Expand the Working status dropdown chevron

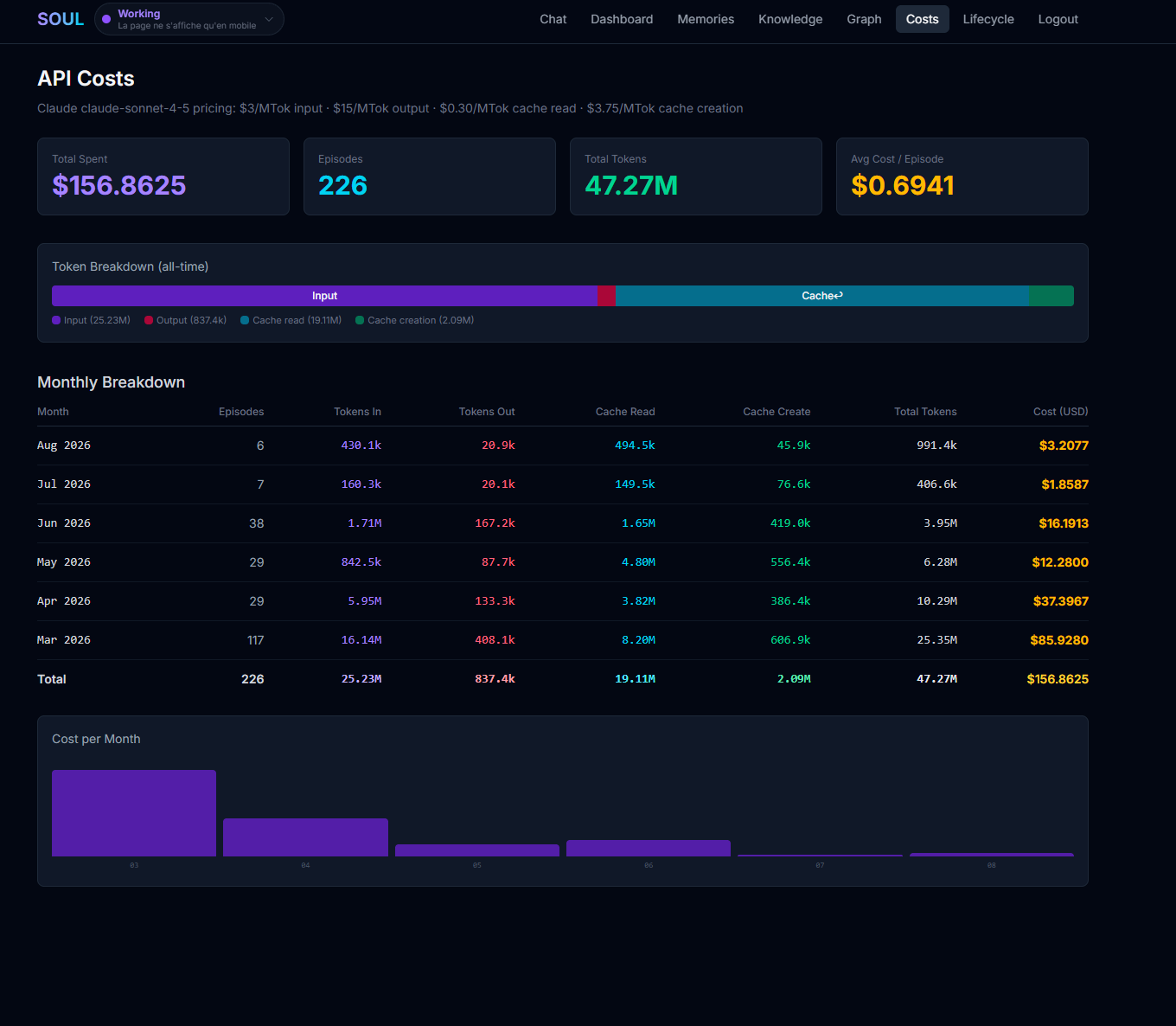coord(269,19)
